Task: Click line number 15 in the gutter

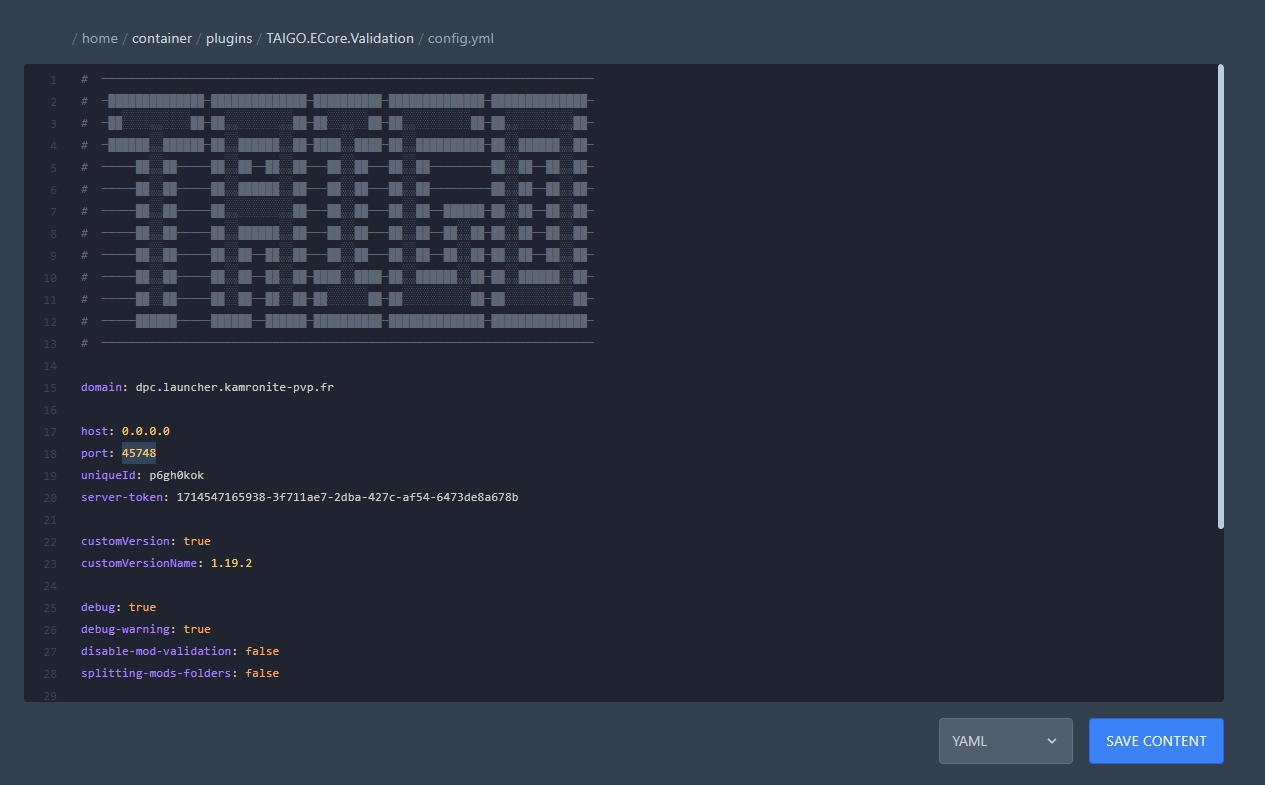Action: coord(50,387)
